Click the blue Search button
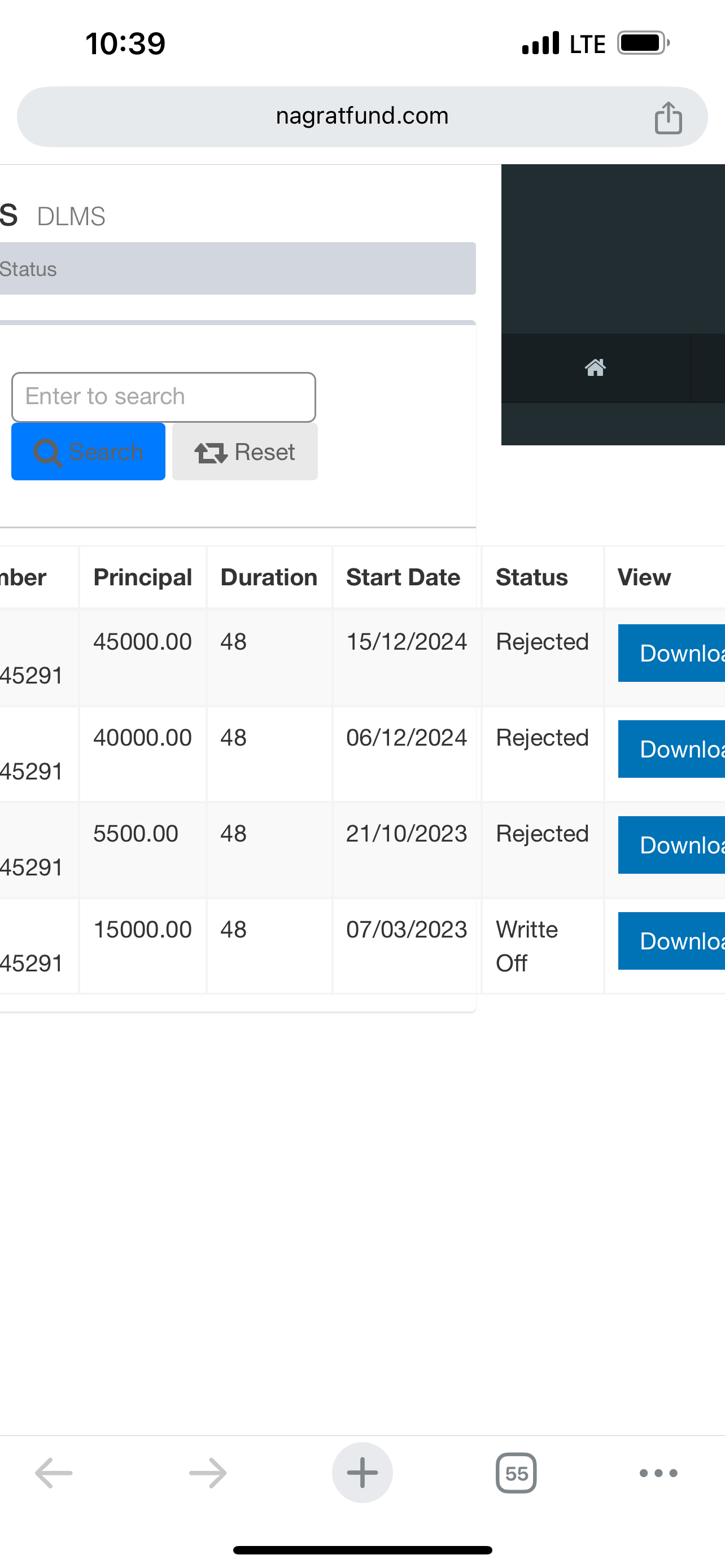This screenshot has width=725, height=1568. tap(88, 452)
